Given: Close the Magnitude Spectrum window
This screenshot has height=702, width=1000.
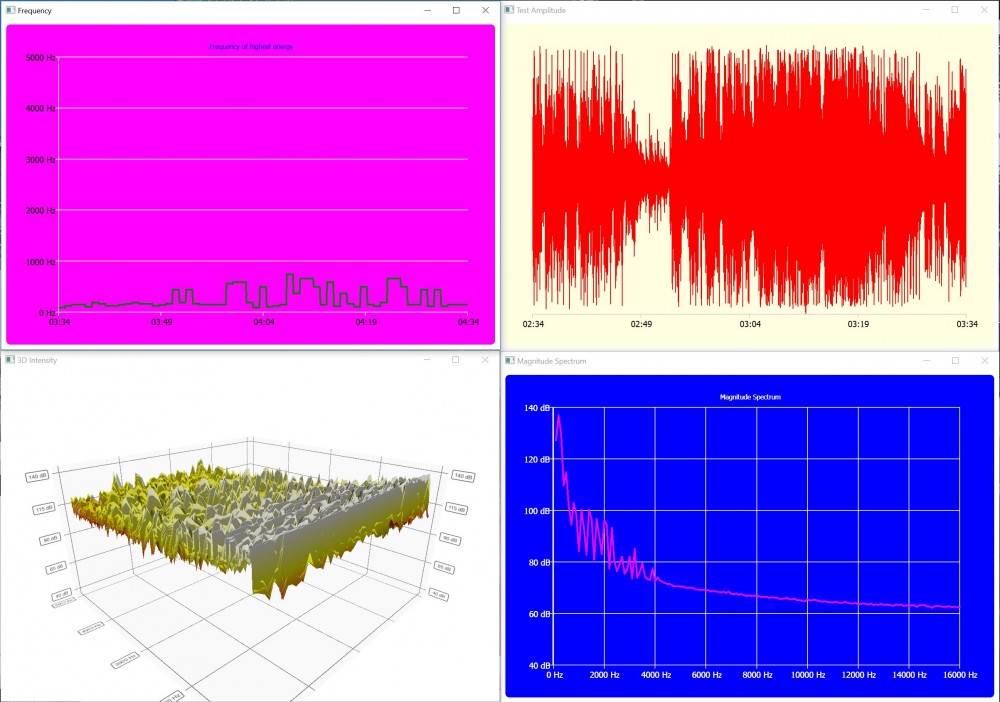Looking at the screenshot, I should point(984,360).
